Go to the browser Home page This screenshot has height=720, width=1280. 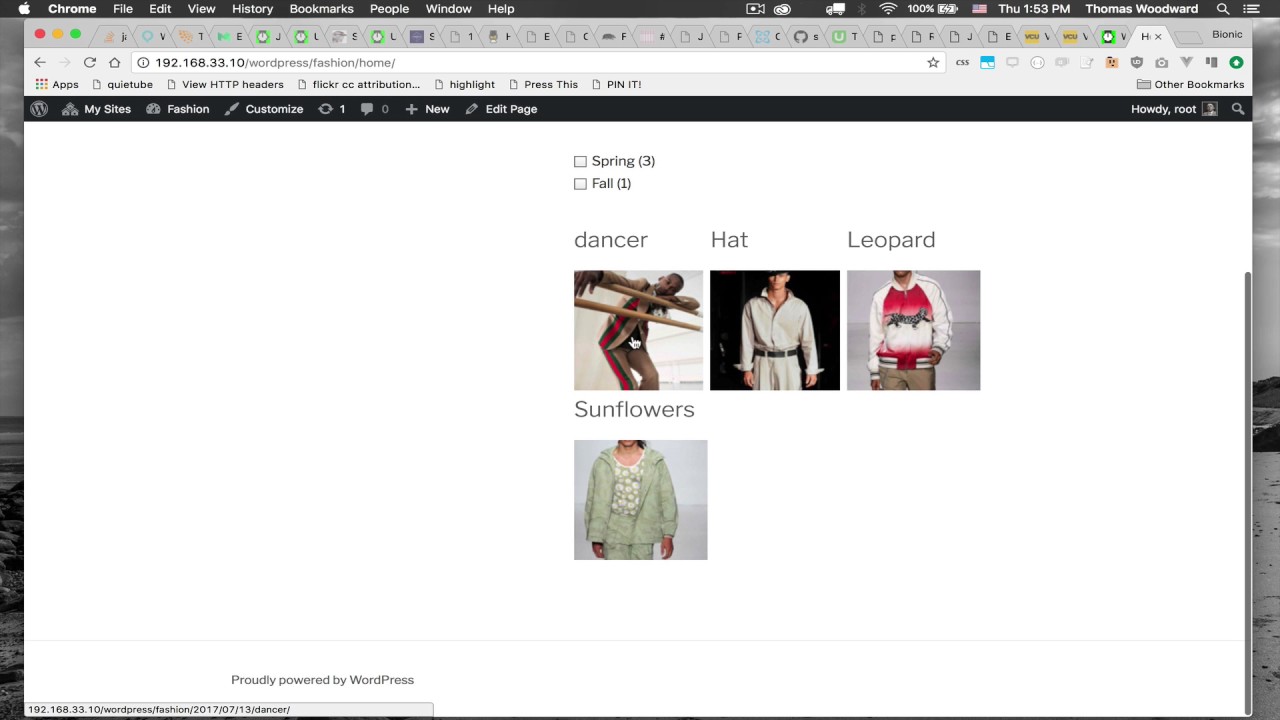(x=114, y=62)
